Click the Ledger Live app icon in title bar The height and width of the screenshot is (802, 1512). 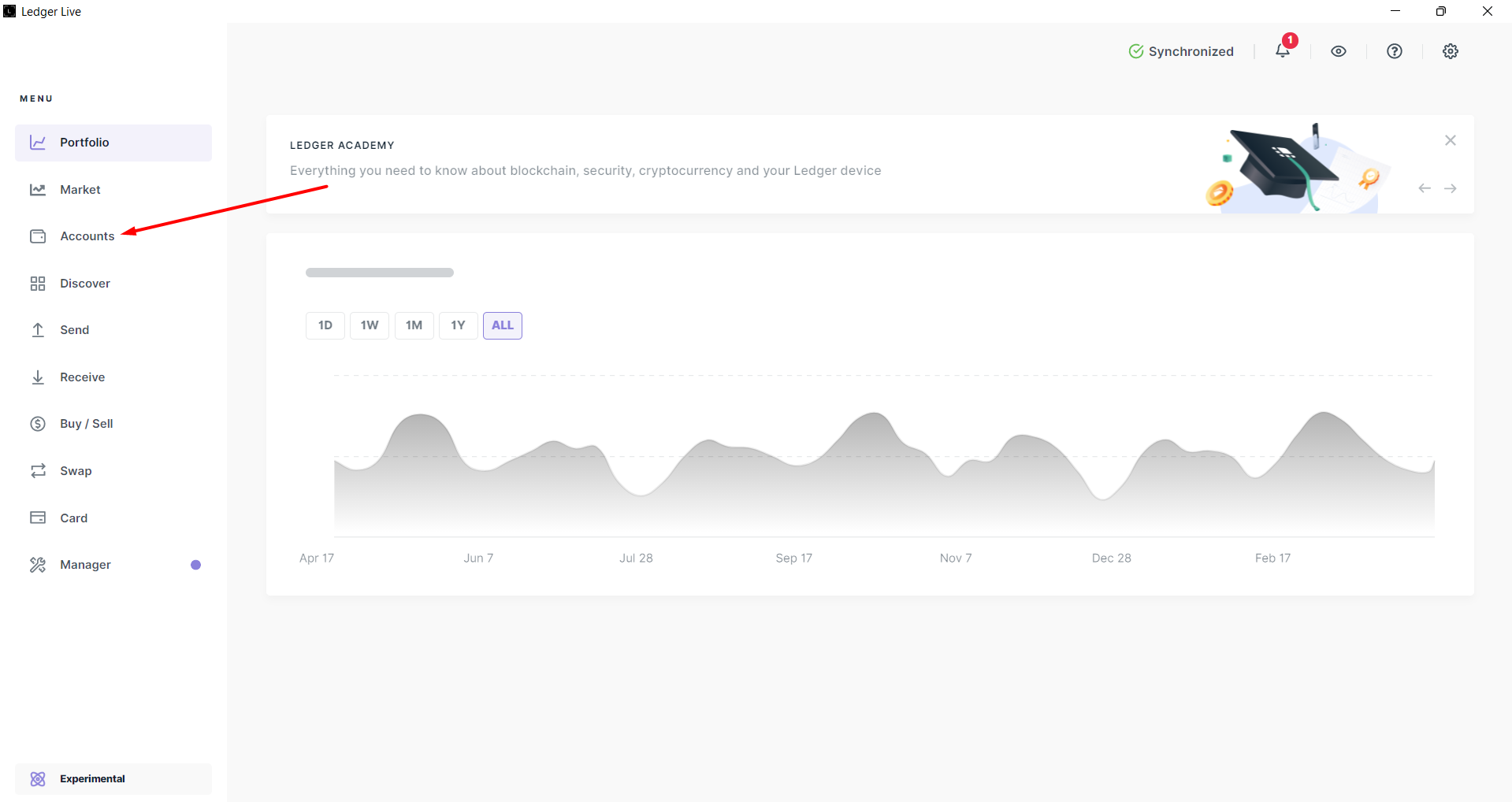(x=9, y=11)
